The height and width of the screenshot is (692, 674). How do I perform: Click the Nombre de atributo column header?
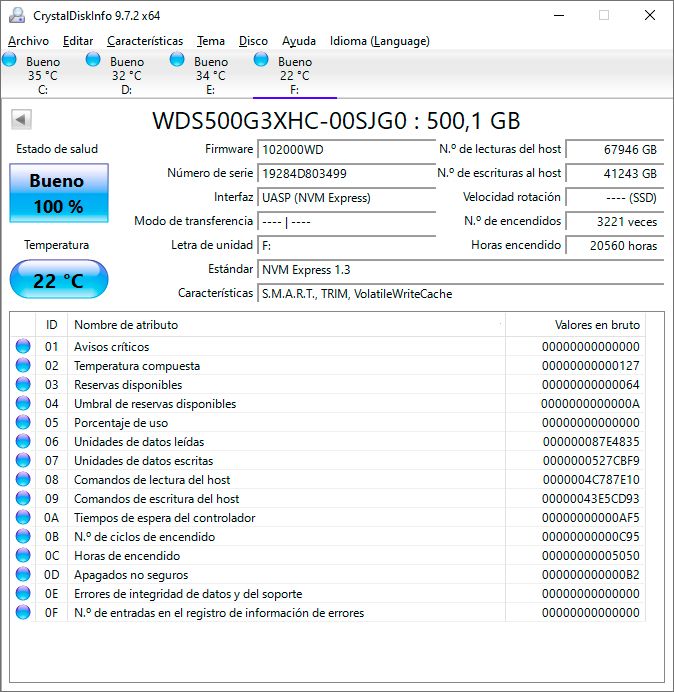pos(286,325)
